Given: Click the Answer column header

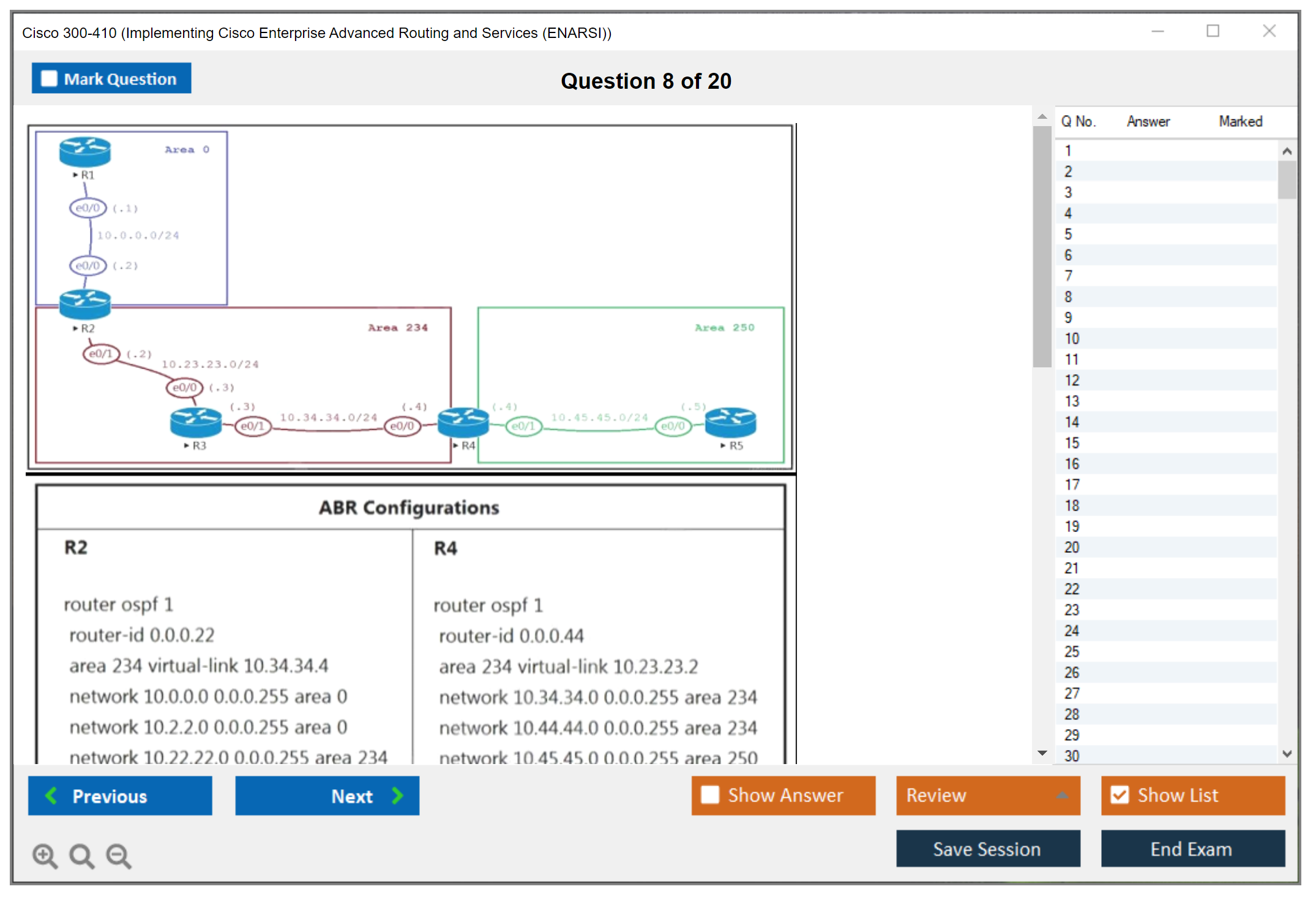Looking at the screenshot, I should click(x=1148, y=121).
